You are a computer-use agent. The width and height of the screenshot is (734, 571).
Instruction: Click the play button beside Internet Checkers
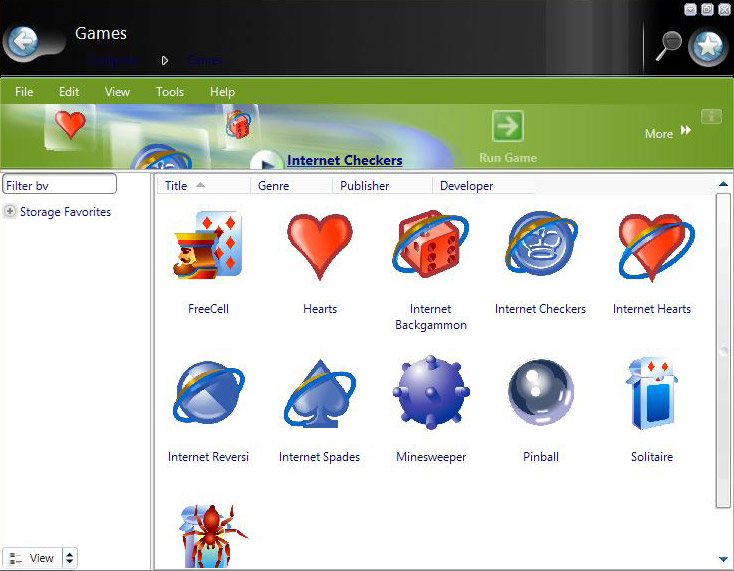click(x=267, y=161)
